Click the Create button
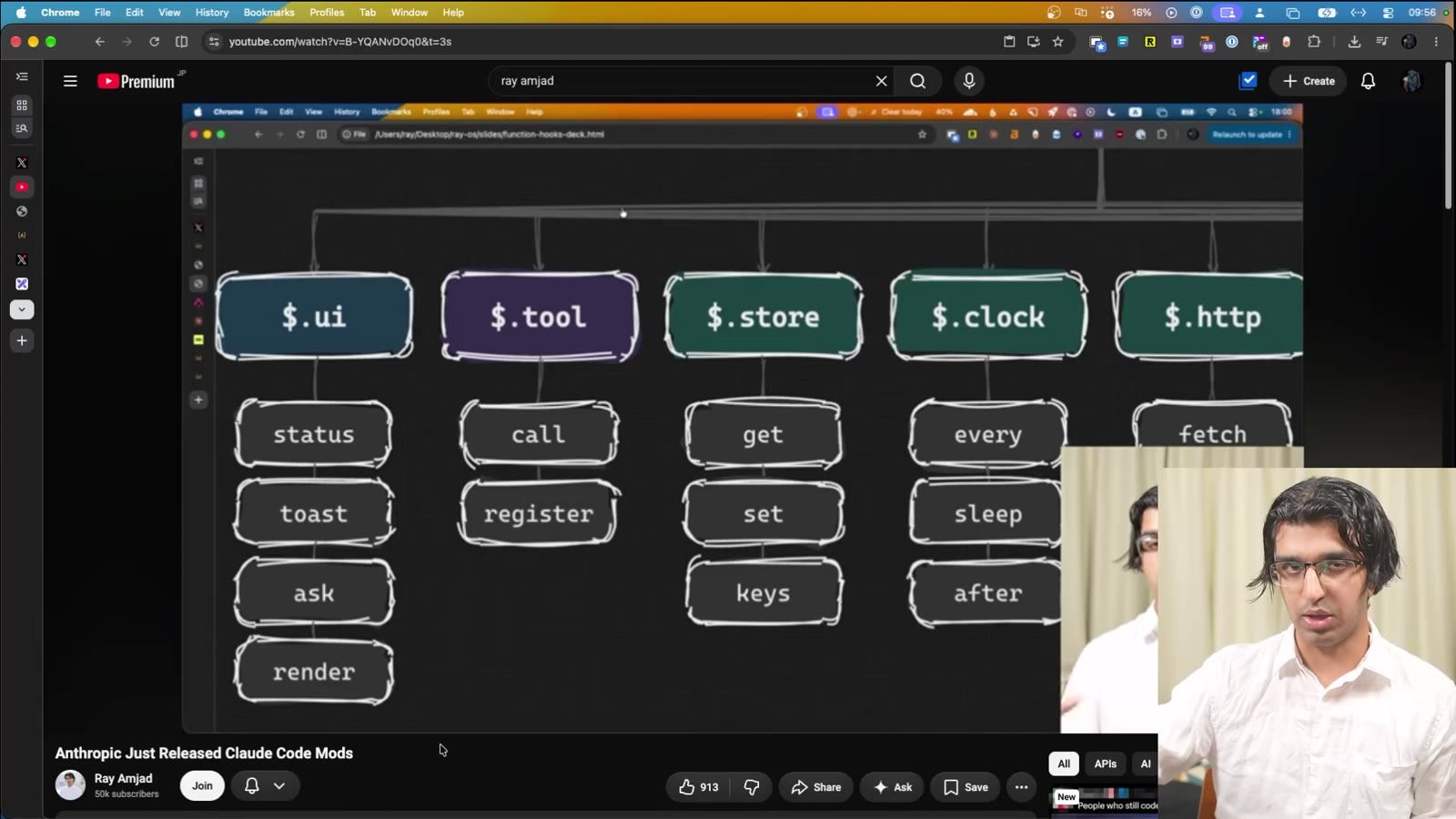The image size is (1456, 819). tap(1309, 81)
